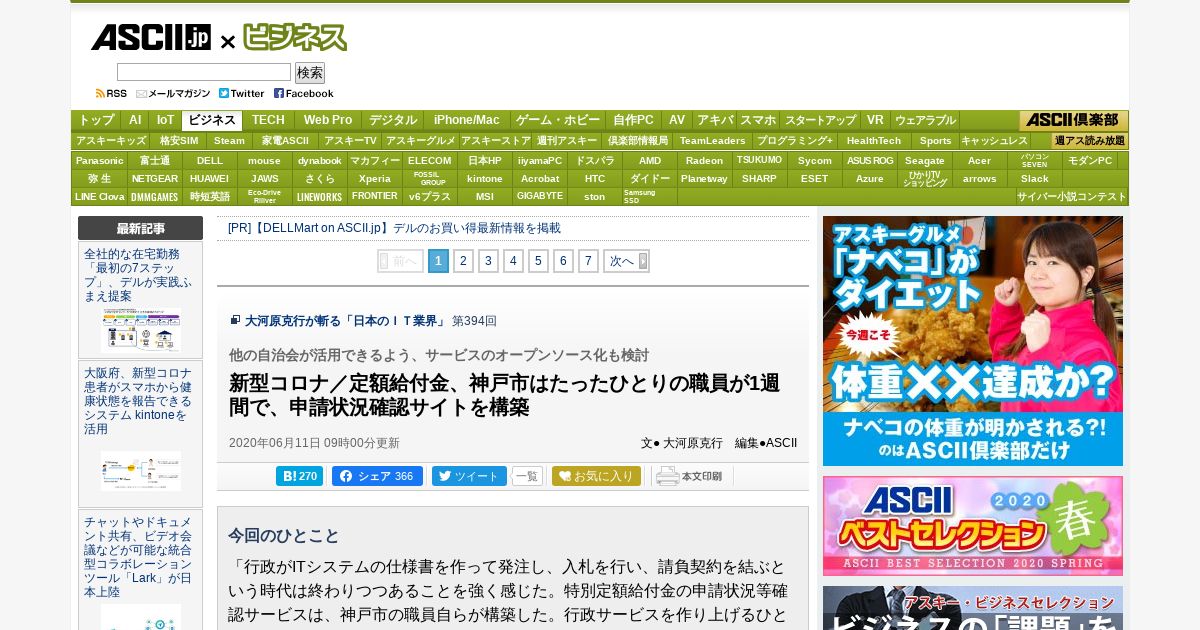
Task: Open the AMD sponsor link
Action: [650, 160]
